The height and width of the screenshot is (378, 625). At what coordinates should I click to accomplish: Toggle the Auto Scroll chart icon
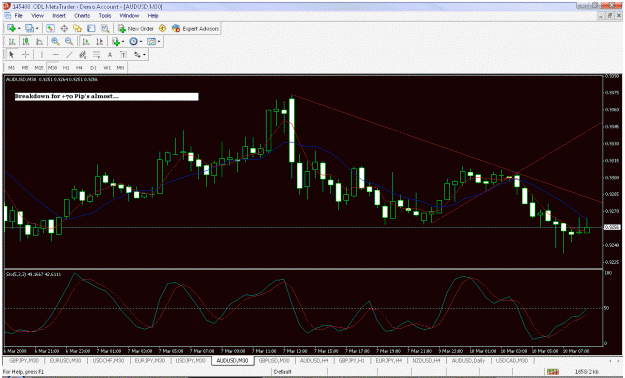pos(85,41)
